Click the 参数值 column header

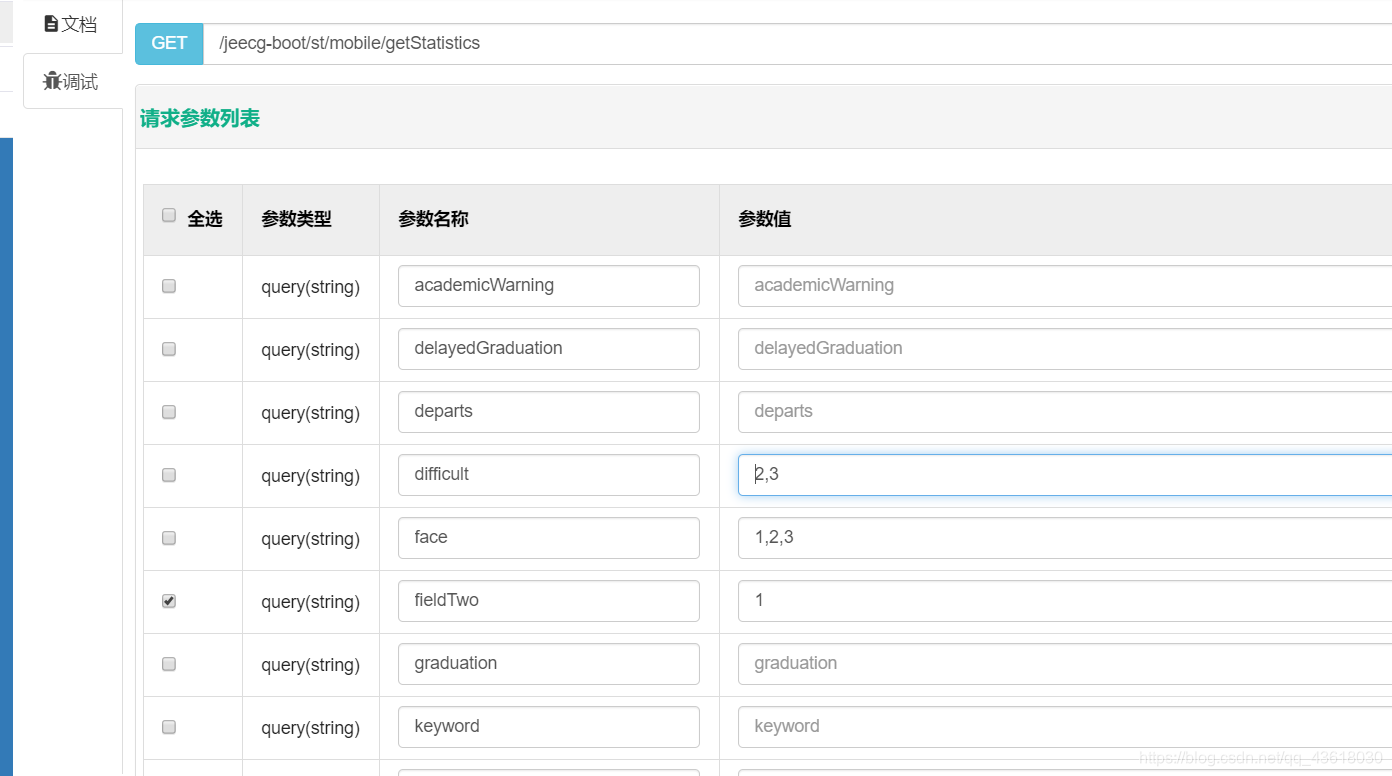click(765, 219)
